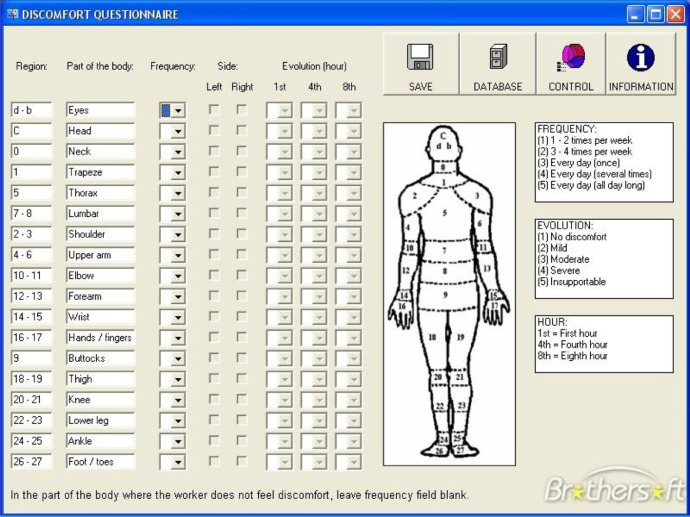690x517 pixels.
Task: Maximize the Discomfort Questionnaire window
Action: click(656, 14)
